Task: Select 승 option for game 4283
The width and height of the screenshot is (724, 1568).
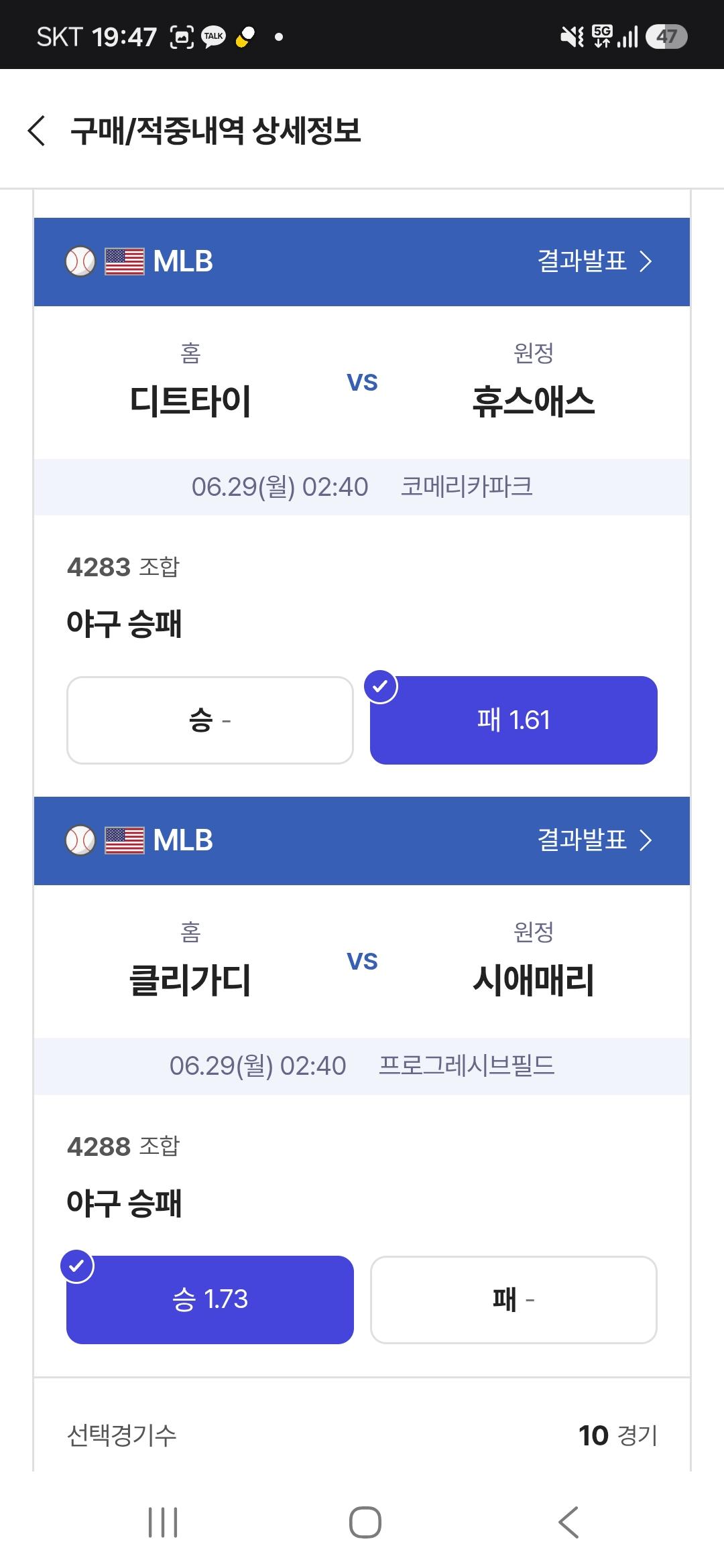Action: (210, 720)
